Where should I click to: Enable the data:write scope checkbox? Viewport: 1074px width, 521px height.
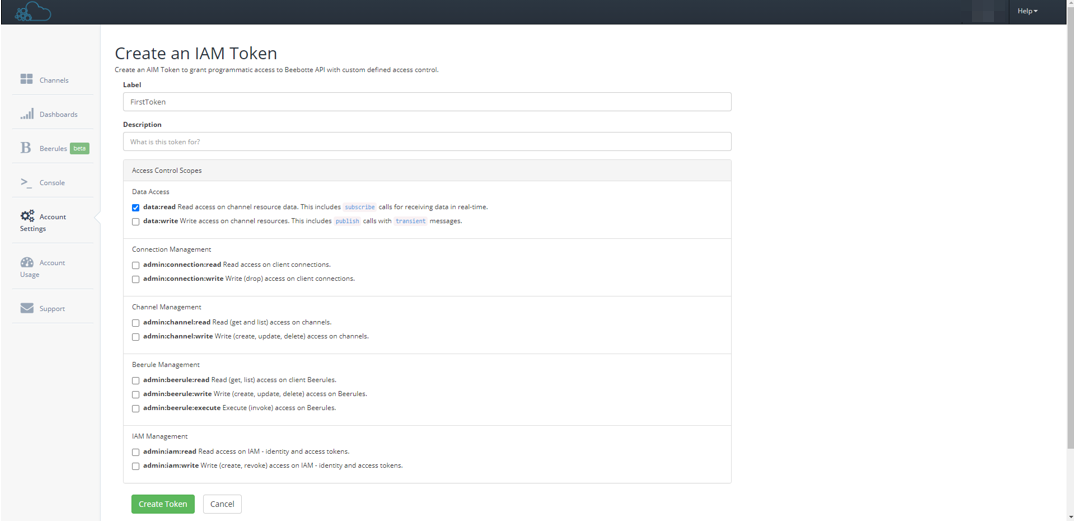click(136, 222)
